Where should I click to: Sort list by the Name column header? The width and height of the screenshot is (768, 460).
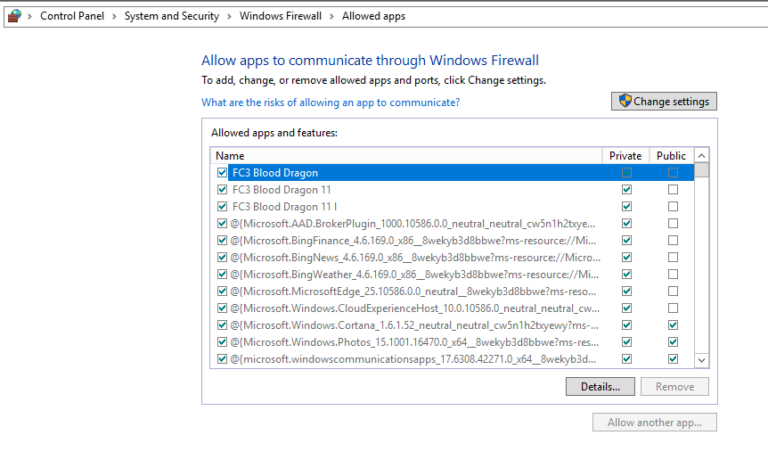click(400, 156)
